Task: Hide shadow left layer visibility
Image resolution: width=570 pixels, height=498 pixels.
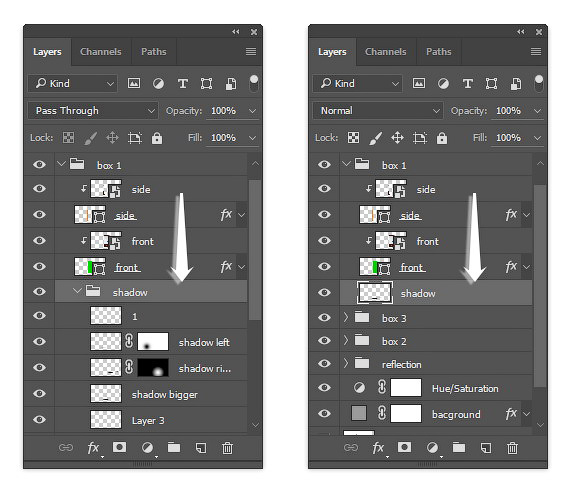Action: coord(39,342)
